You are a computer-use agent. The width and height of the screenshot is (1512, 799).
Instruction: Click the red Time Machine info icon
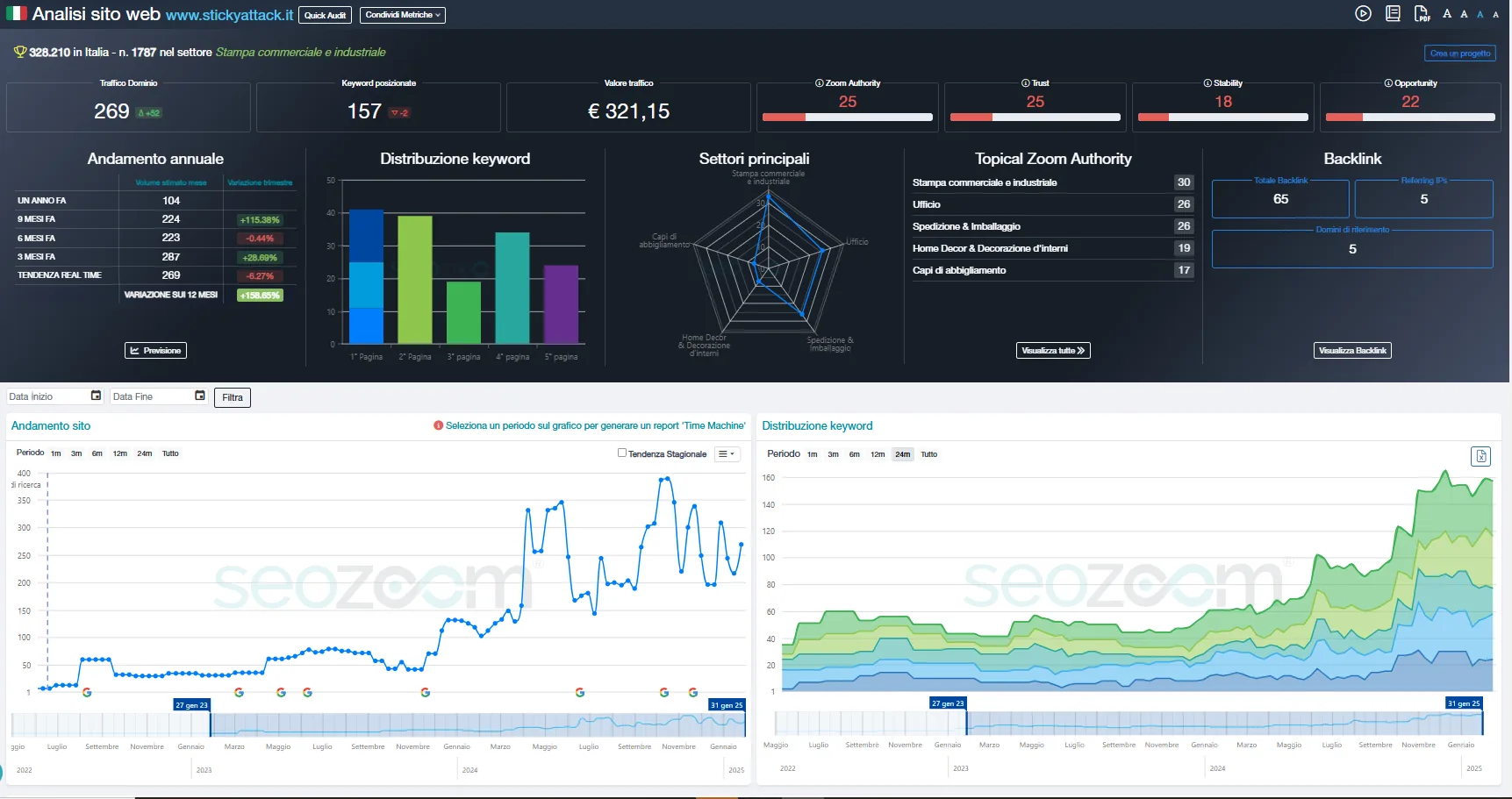[438, 425]
